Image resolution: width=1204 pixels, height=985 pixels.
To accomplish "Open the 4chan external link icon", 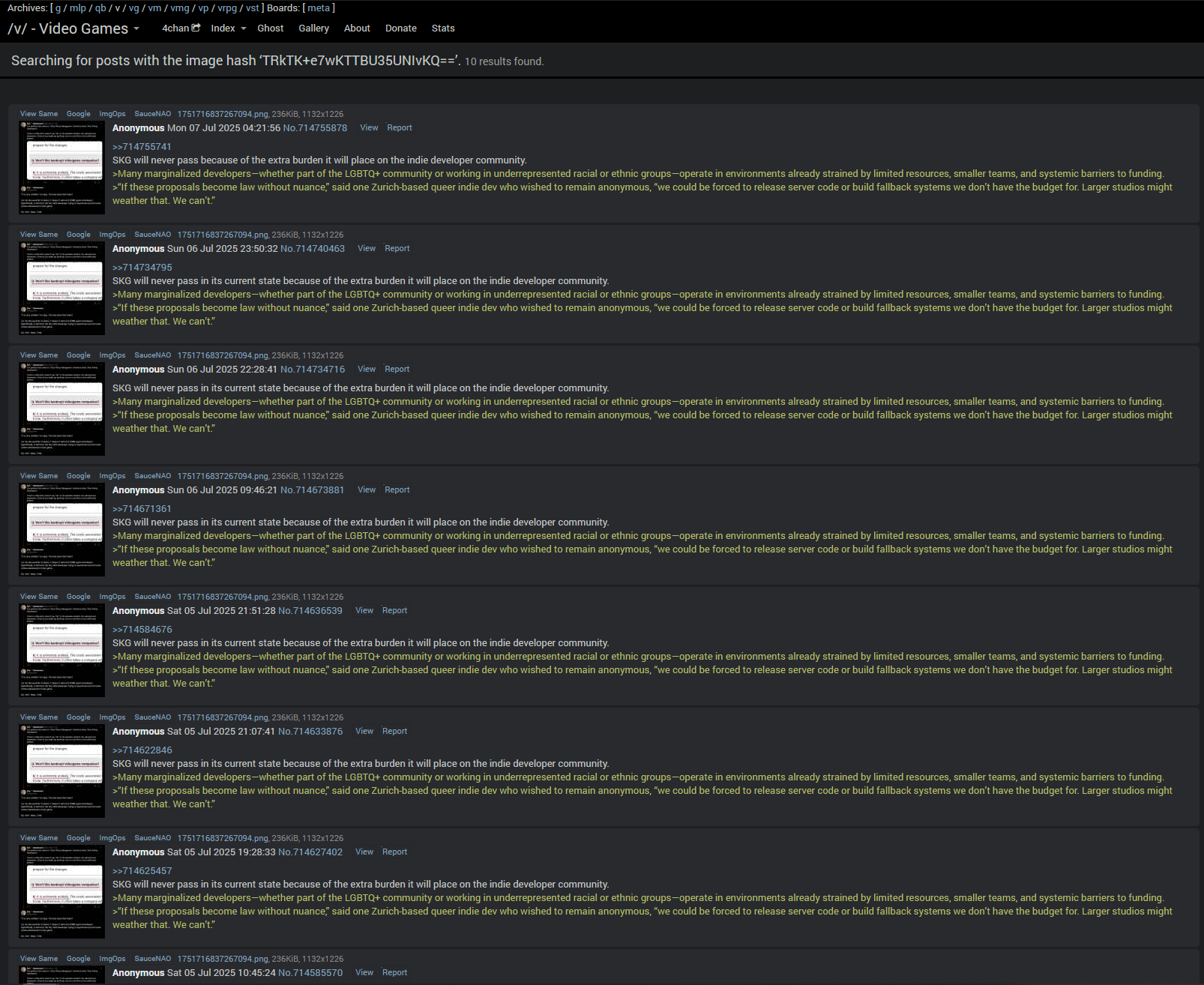I will [196, 28].
